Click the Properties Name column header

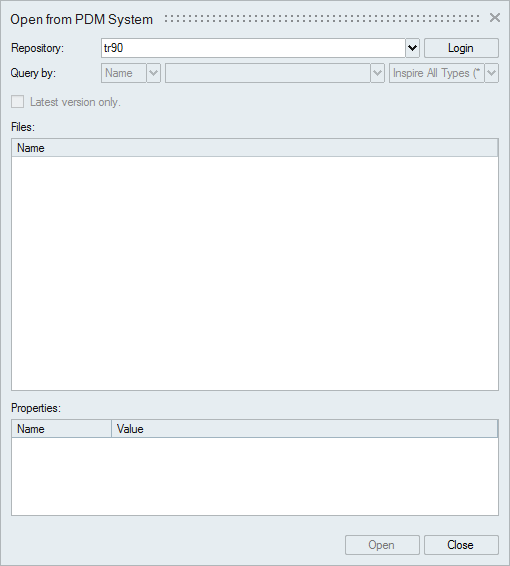pos(61,429)
